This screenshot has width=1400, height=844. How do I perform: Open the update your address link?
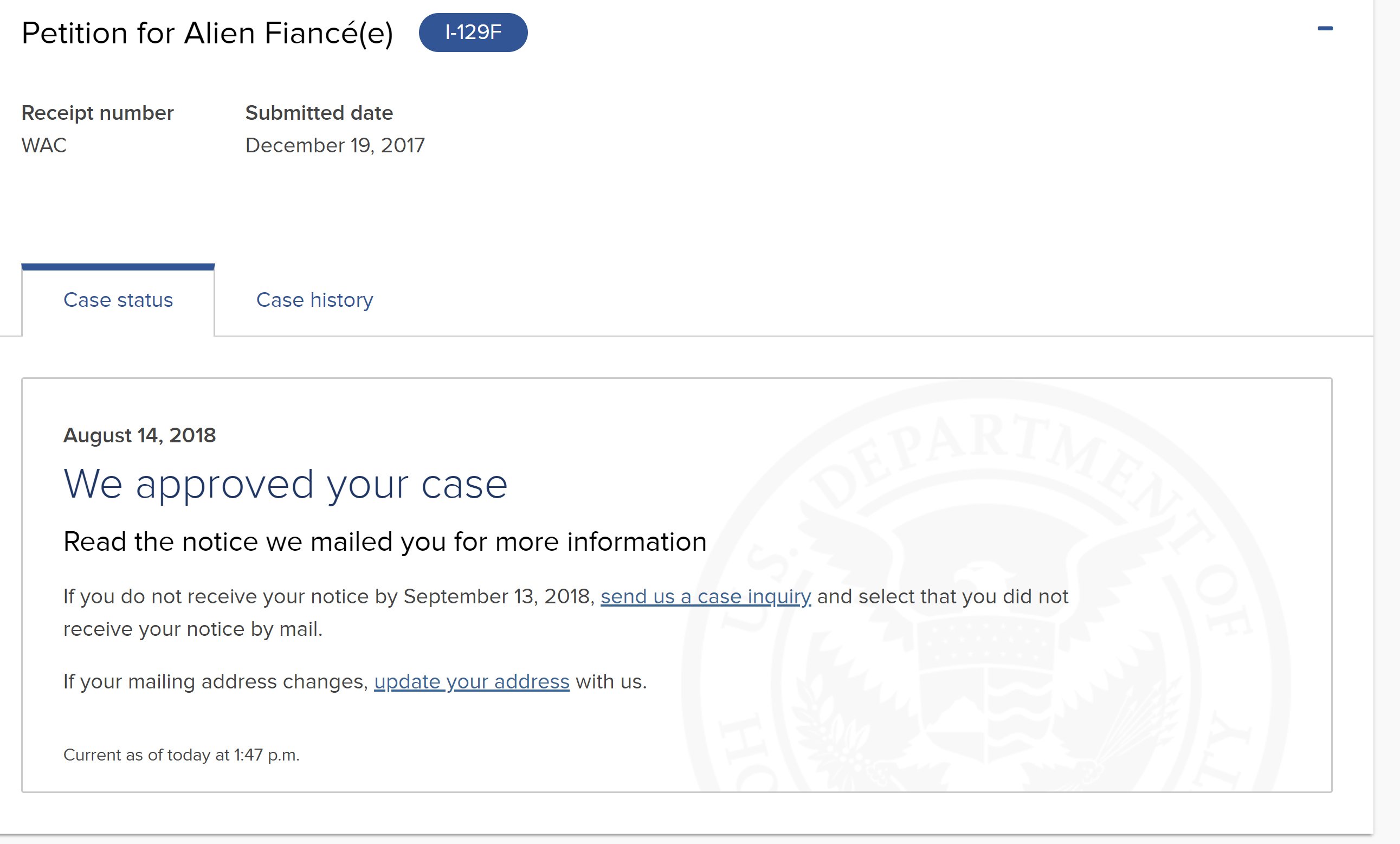coord(472,681)
